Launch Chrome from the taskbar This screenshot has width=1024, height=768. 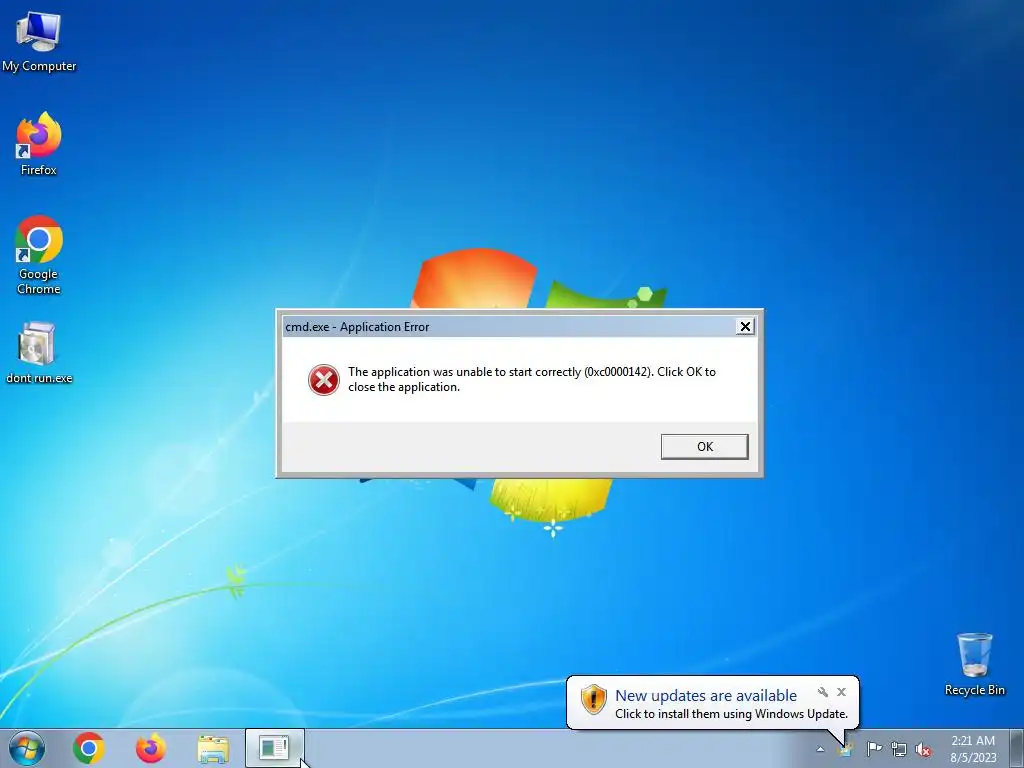point(89,748)
